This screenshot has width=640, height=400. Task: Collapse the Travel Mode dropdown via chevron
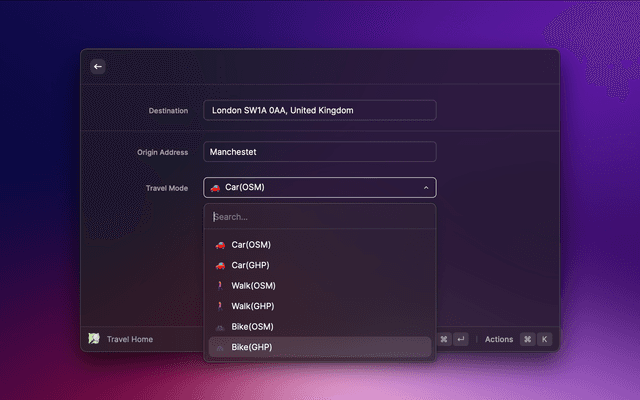point(426,187)
